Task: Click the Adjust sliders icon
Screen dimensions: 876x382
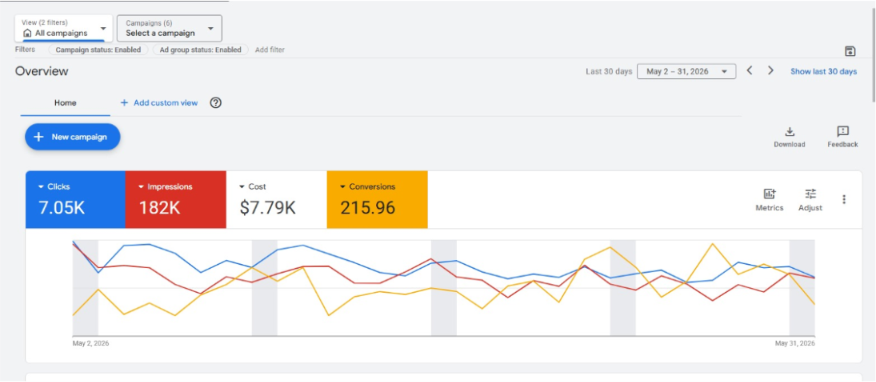Action: click(x=810, y=194)
